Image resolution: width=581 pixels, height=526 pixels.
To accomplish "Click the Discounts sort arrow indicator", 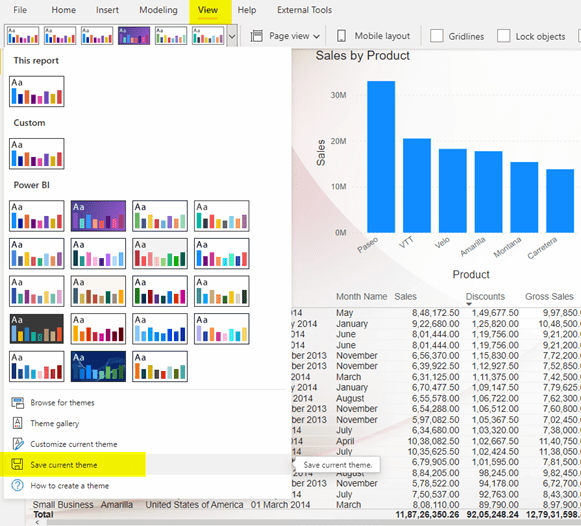I will 469,304.
